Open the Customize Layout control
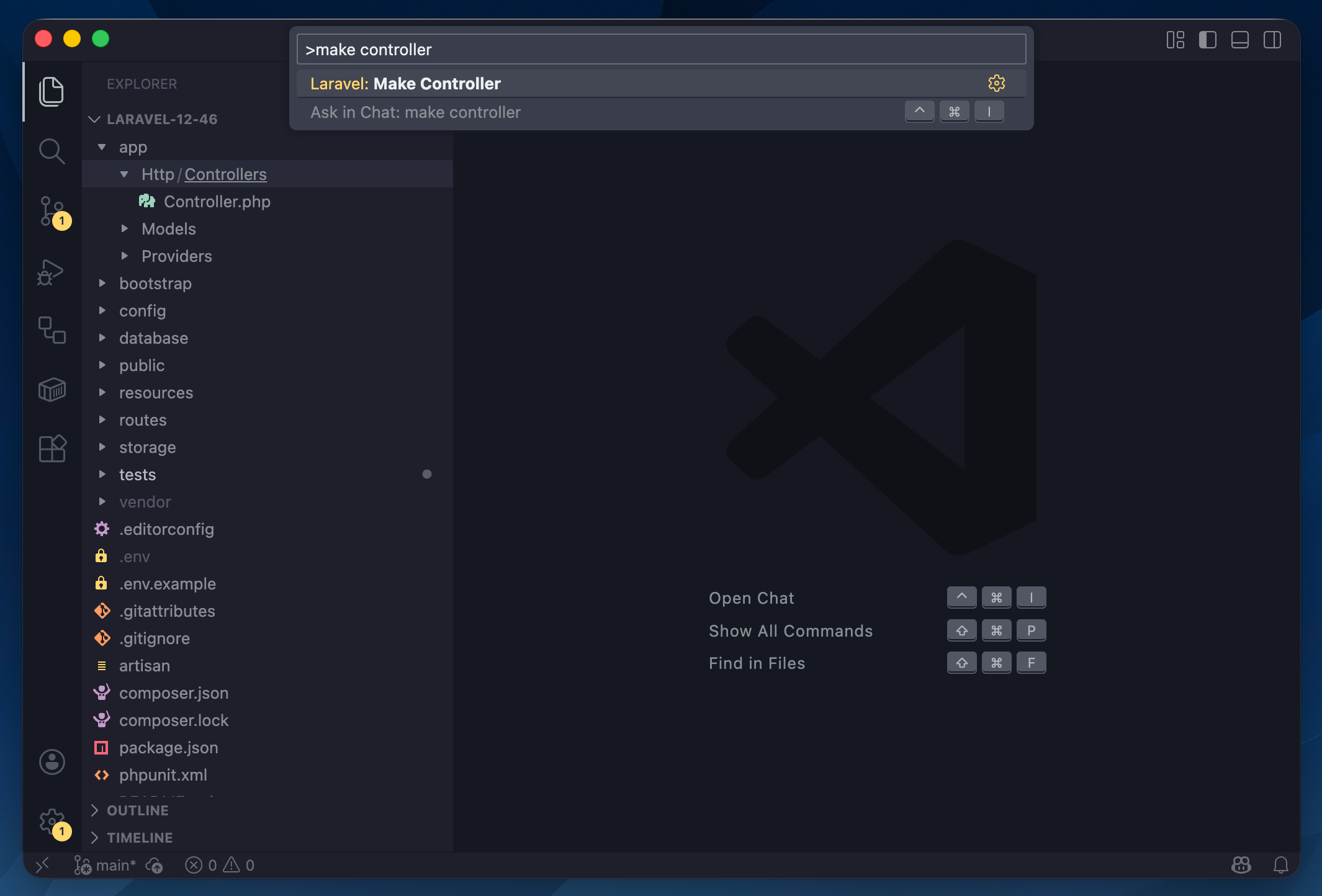 tap(1175, 40)
